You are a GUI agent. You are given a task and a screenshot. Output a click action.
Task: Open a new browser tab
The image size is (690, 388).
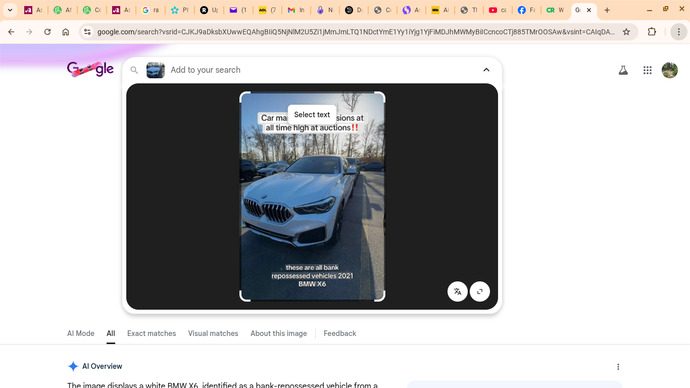(x=607, y=10)
